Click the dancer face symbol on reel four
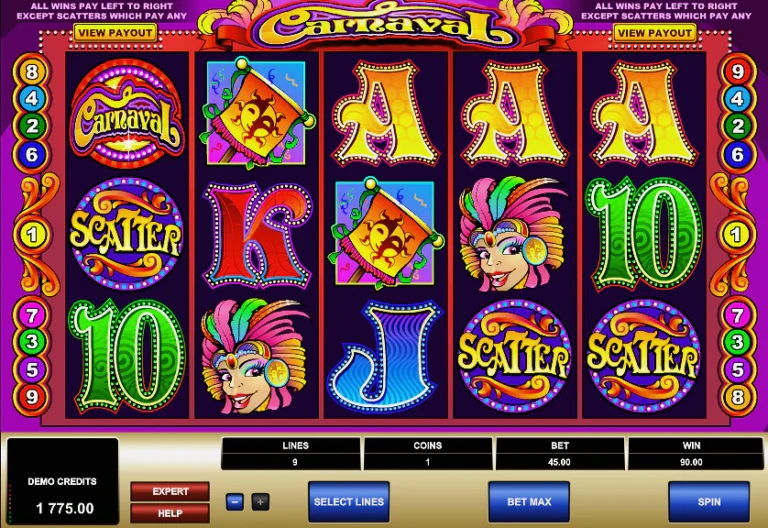The height and width of the screenshot is (528, 768). click(x=512, y=234)
